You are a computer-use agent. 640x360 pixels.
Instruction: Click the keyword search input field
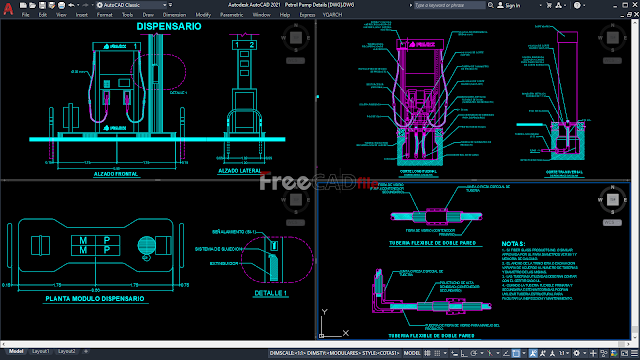pos(449,5)
